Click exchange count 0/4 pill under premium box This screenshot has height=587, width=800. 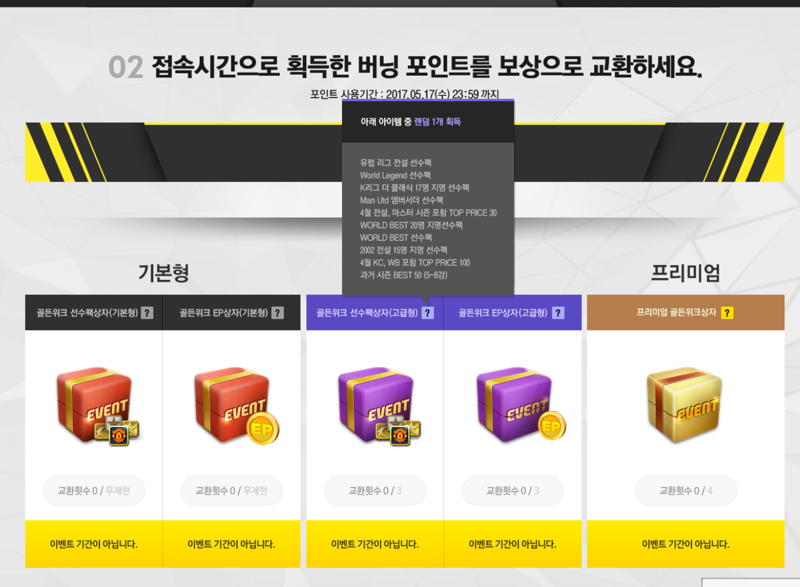(686, 491)
